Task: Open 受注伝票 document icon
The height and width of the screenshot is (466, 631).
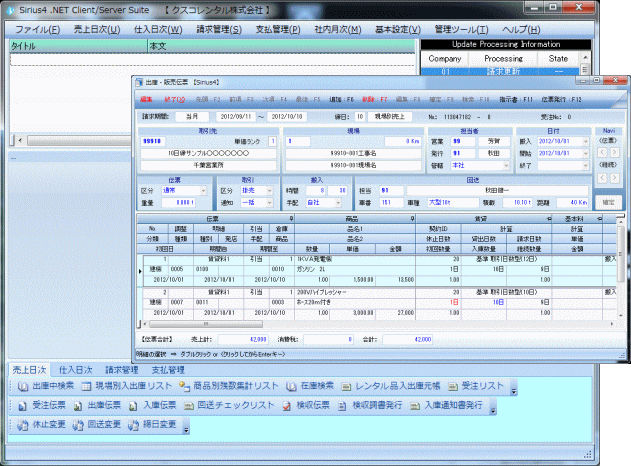Action: [x=23, y=406]
